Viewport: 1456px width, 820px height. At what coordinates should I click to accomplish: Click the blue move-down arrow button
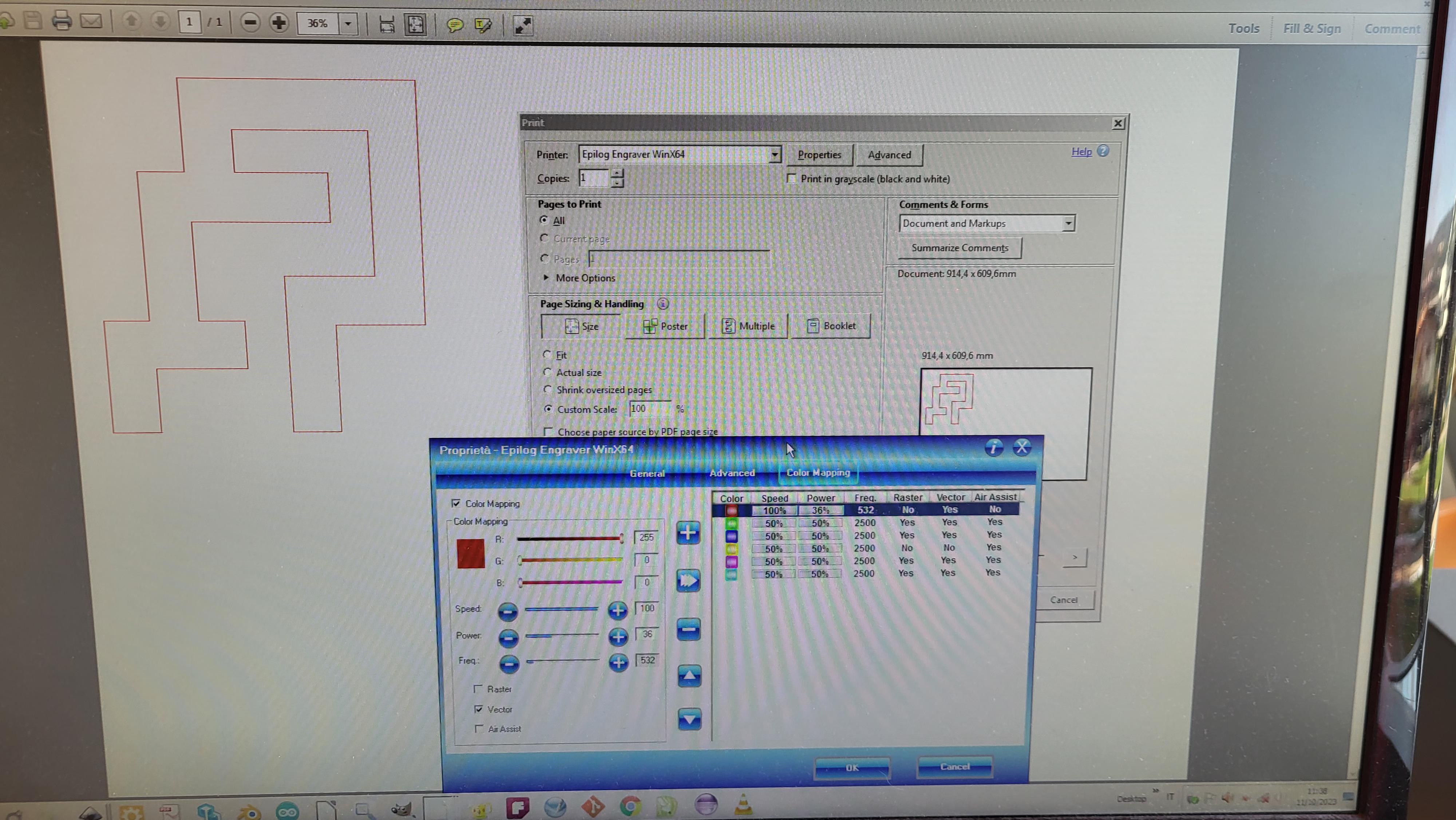[689, 720]
